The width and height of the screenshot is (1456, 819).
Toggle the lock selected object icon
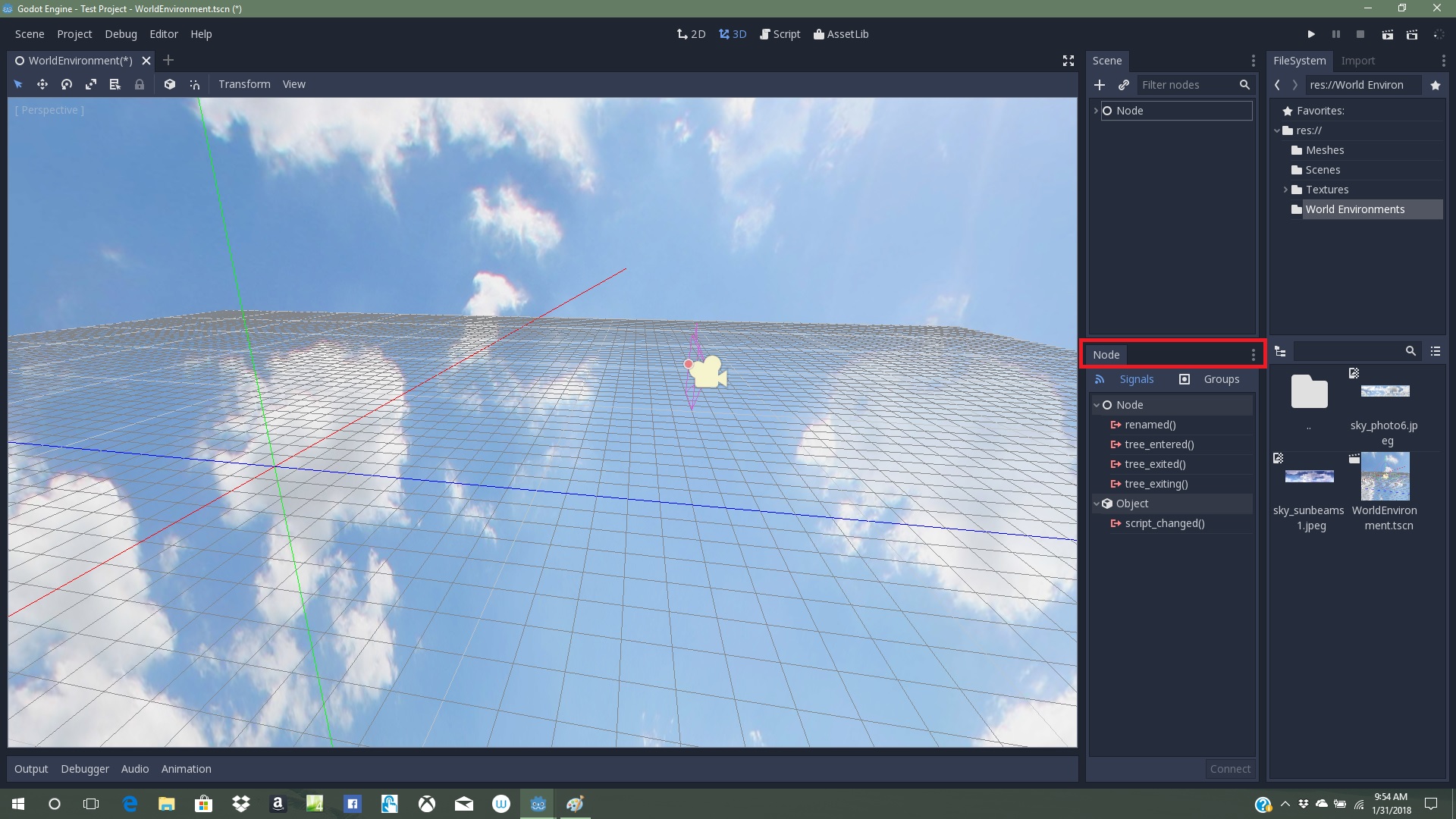(140, 84)
